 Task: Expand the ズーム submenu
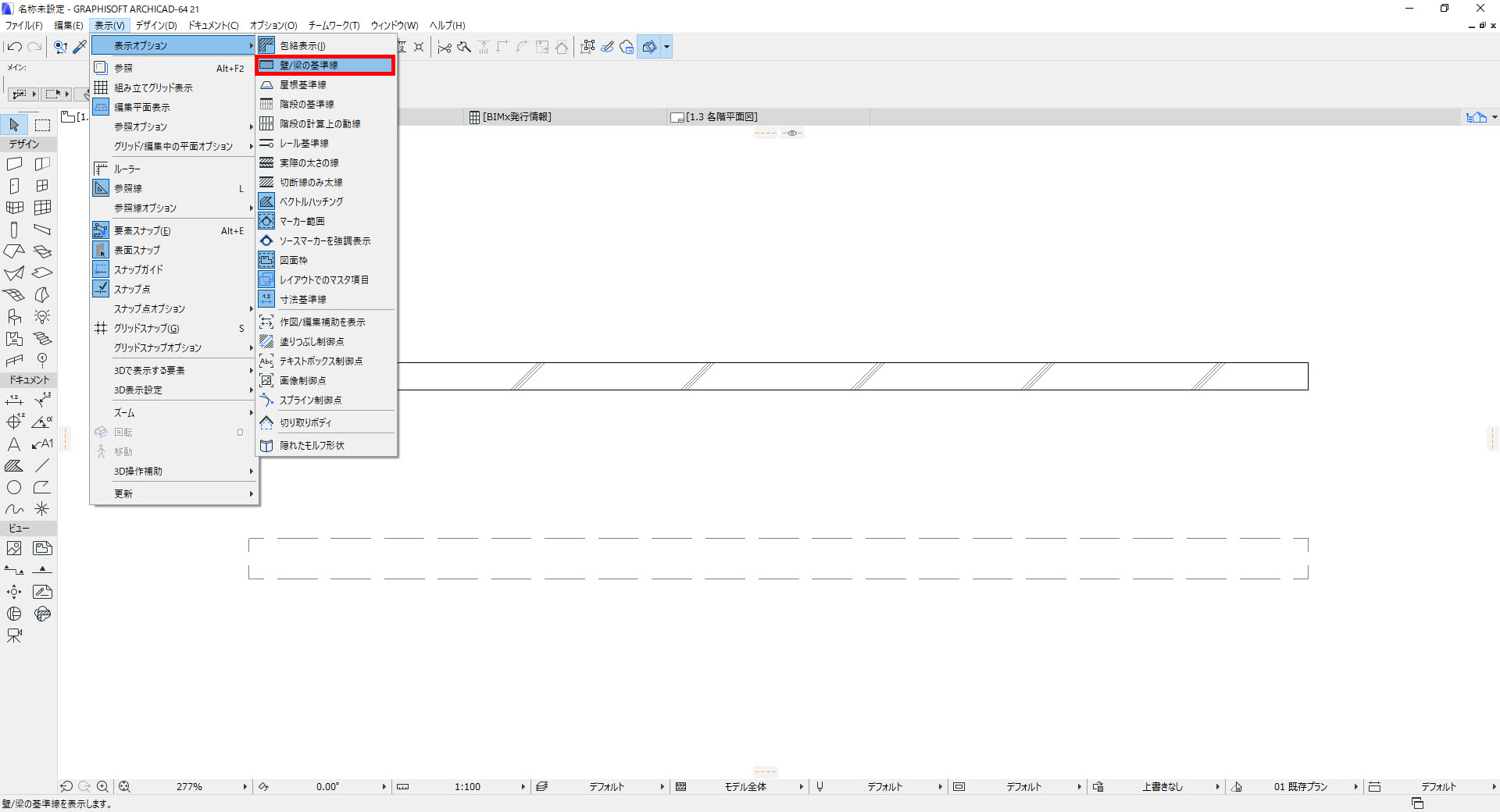pos(174,412)
